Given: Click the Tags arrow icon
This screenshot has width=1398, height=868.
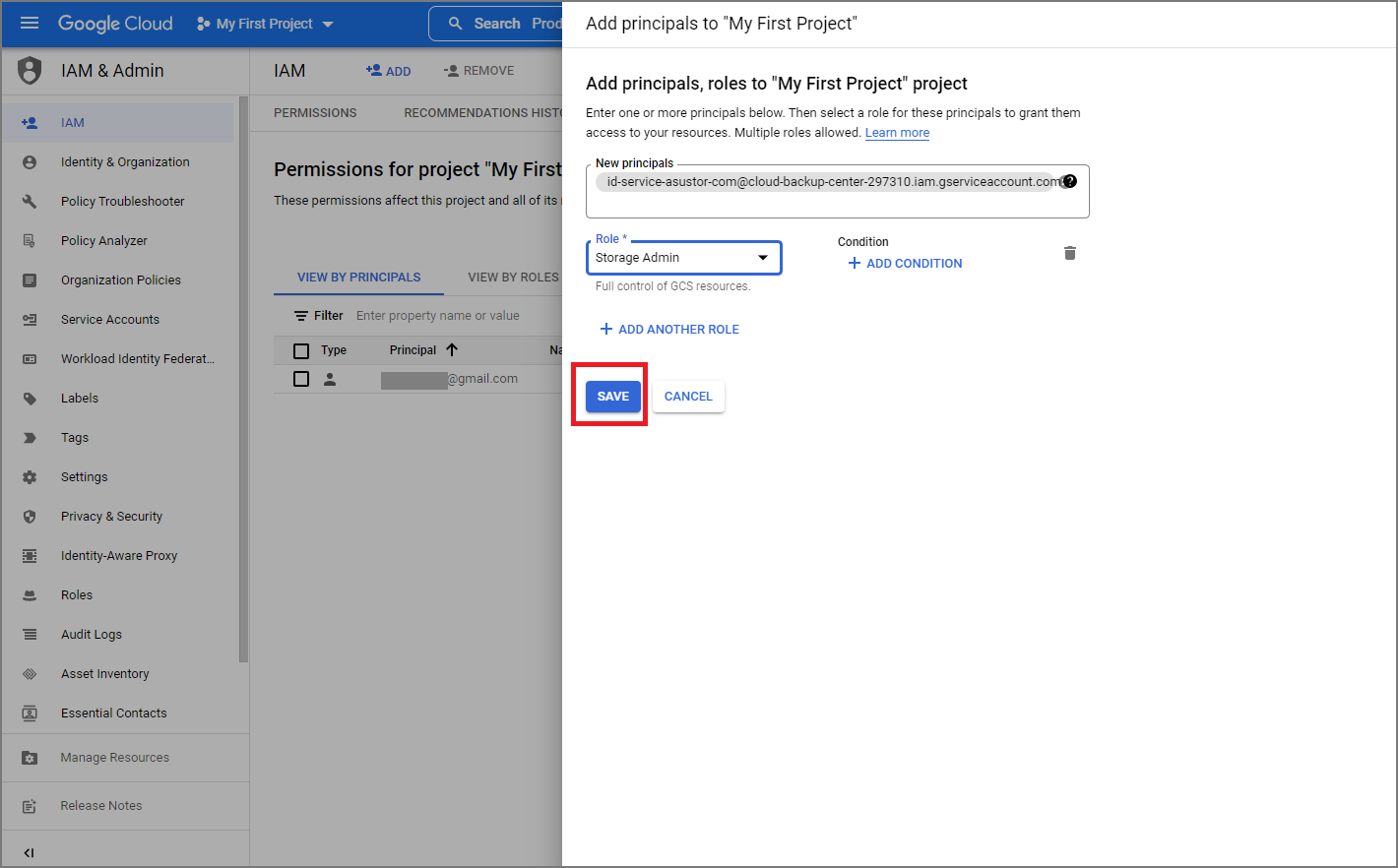Looking at the screenshot, I should tap(30, 438).
